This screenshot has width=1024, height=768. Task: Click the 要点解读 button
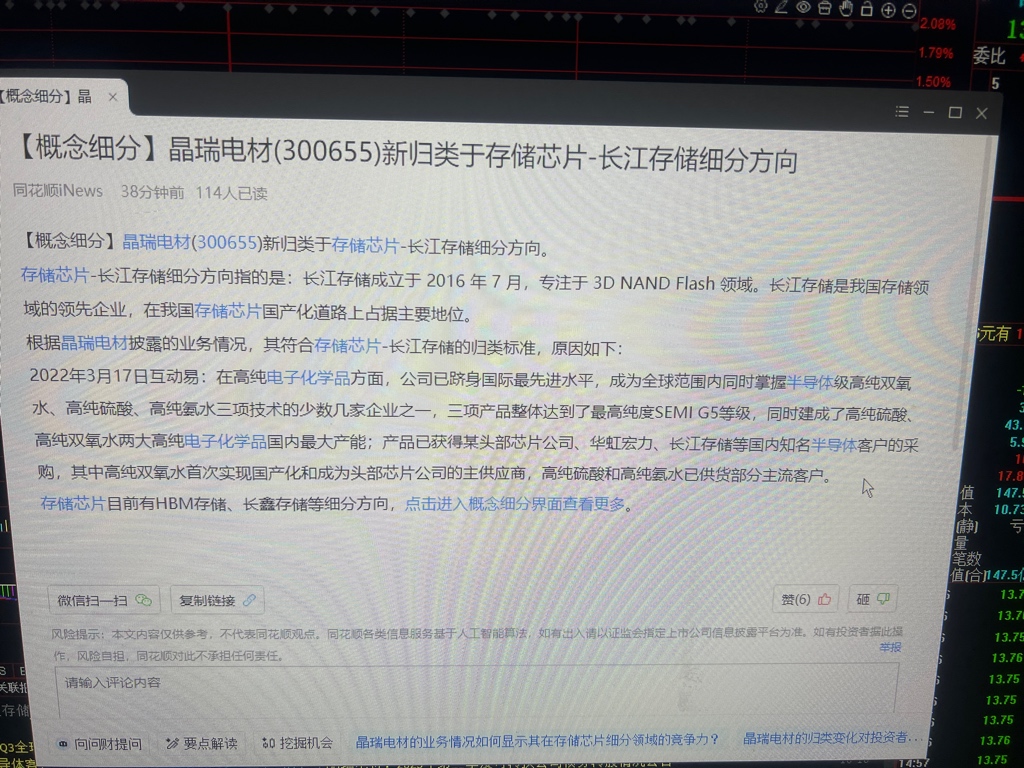coord(202,743)
